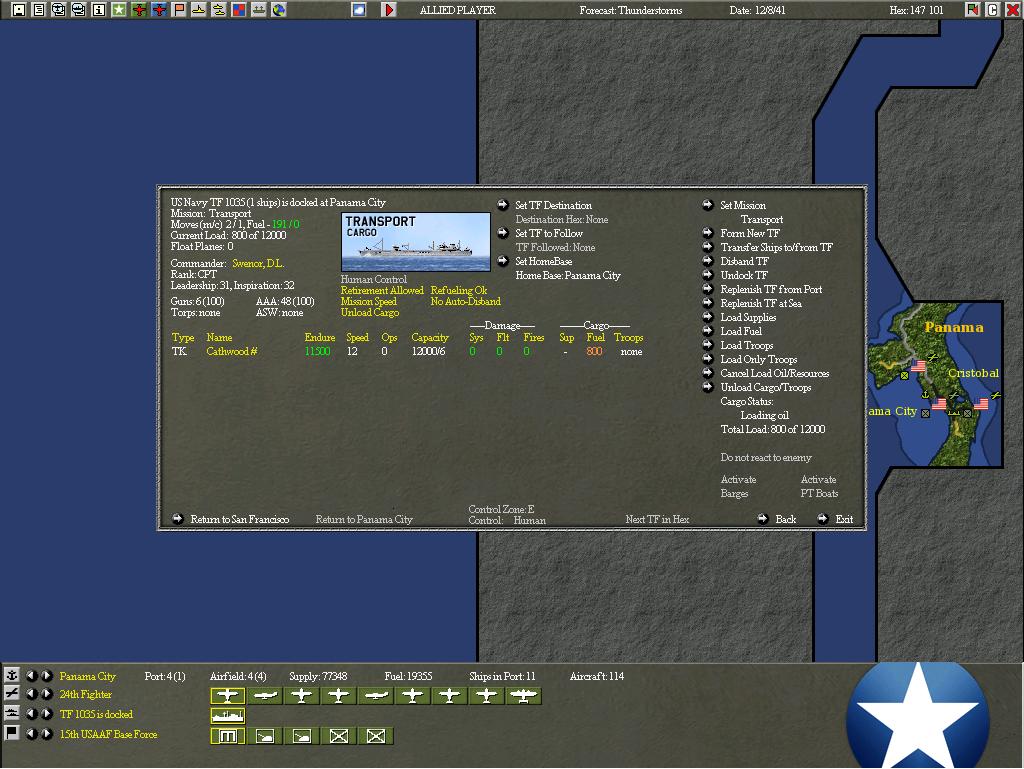This screenshot has height=769, width=1024.
Task: Click Return to San Francisco
Action: point(239,519)
